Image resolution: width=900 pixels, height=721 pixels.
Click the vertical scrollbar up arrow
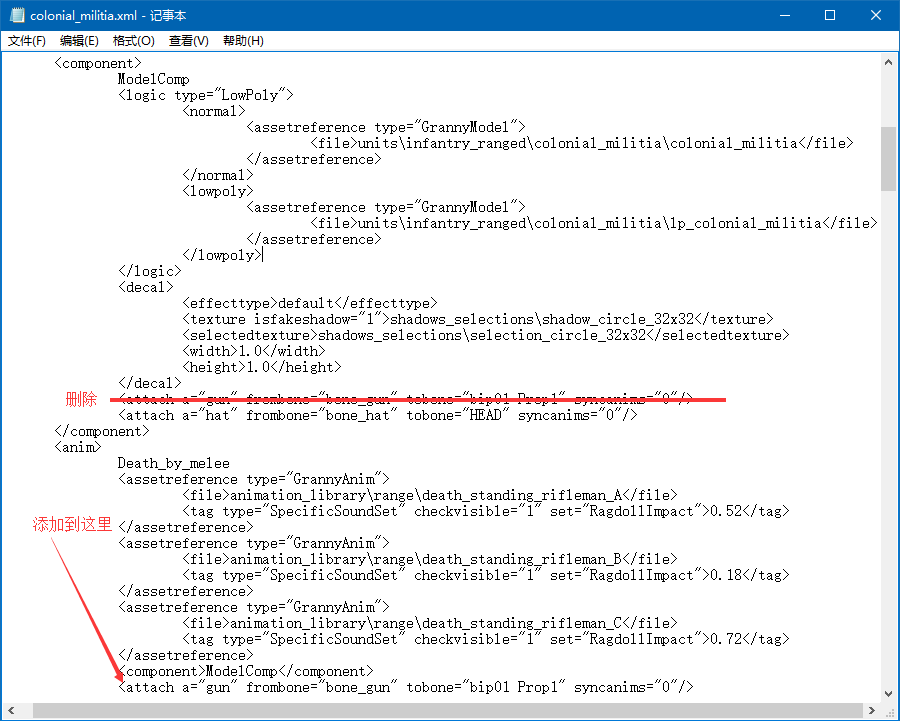point(889,62)
